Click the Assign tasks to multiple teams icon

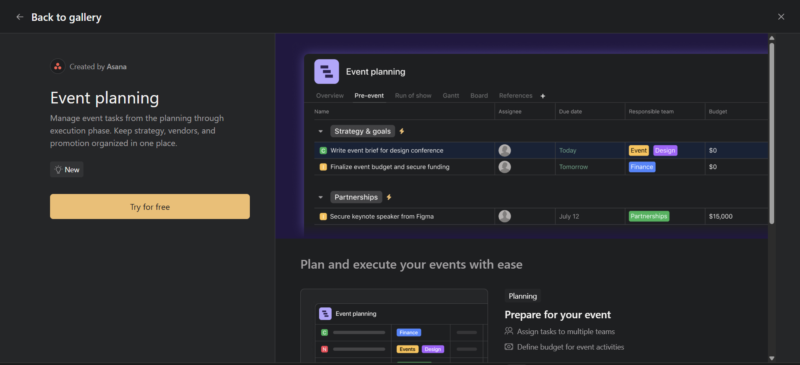(508, 331)
